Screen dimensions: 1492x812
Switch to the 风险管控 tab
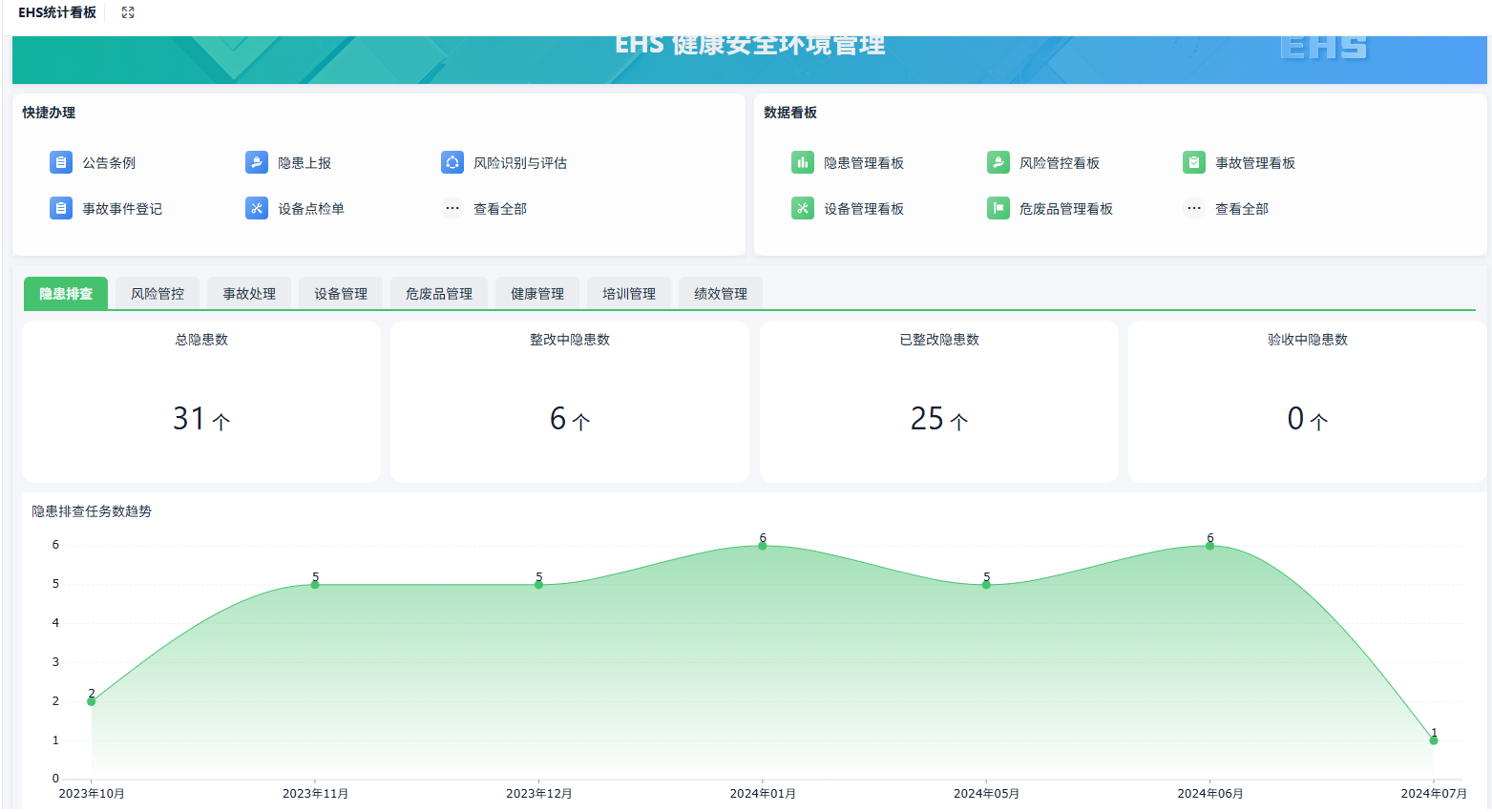[x=157, y=293]
